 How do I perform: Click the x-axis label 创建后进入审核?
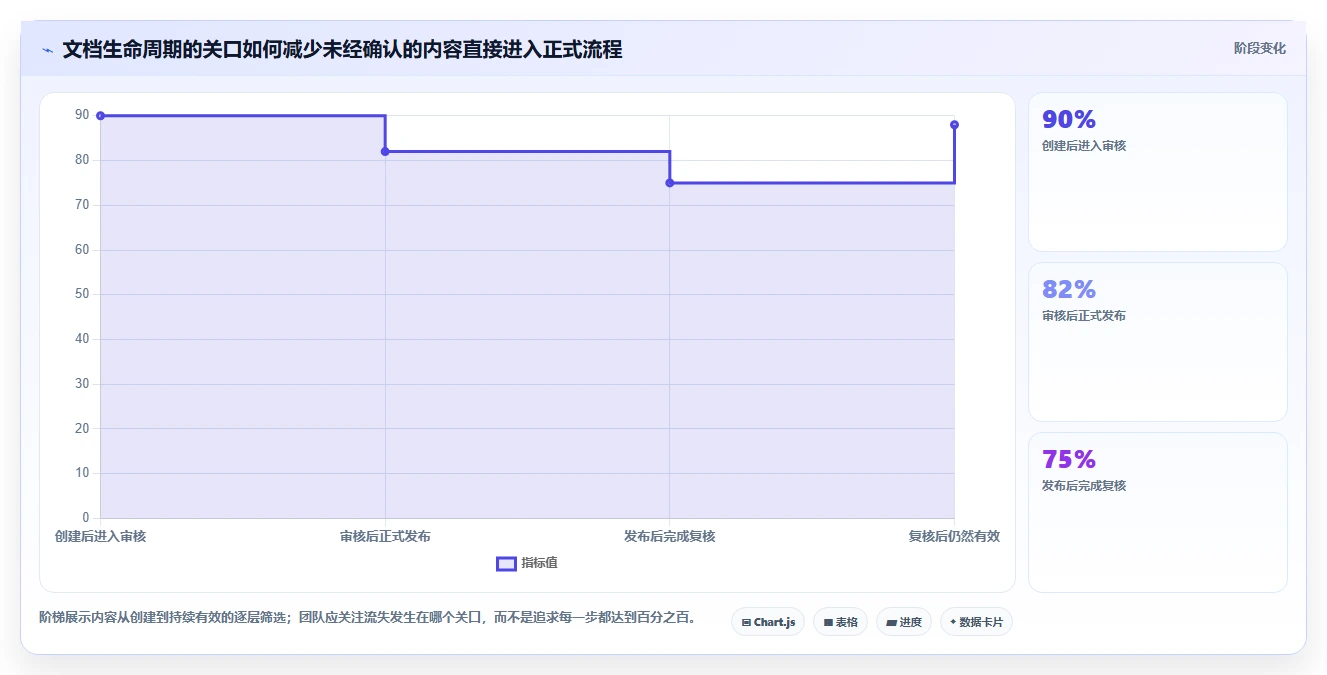(100, 536)
